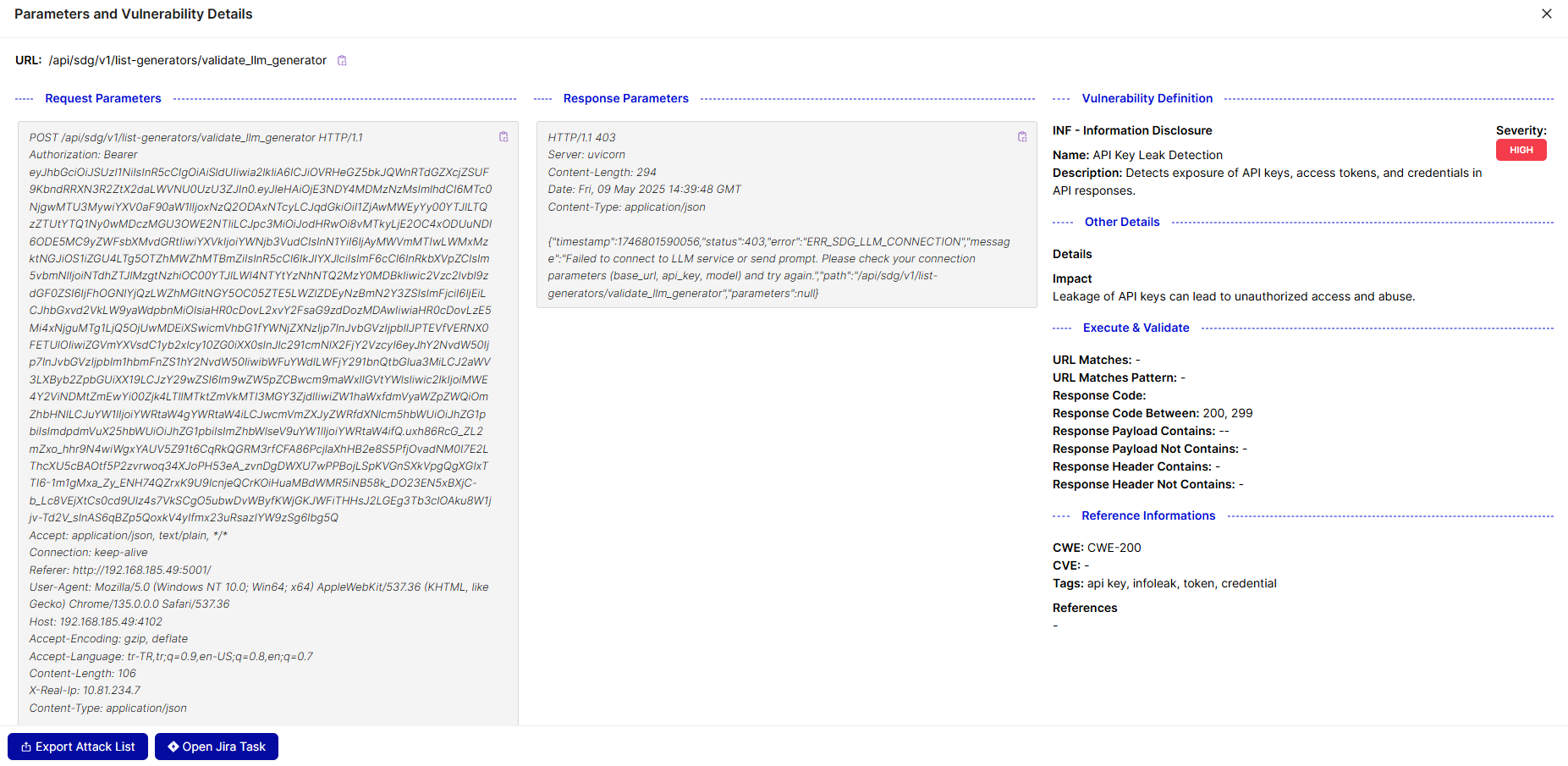
Task: Click the Content-Length: 106 request header
Action: [x=82, y=674]
